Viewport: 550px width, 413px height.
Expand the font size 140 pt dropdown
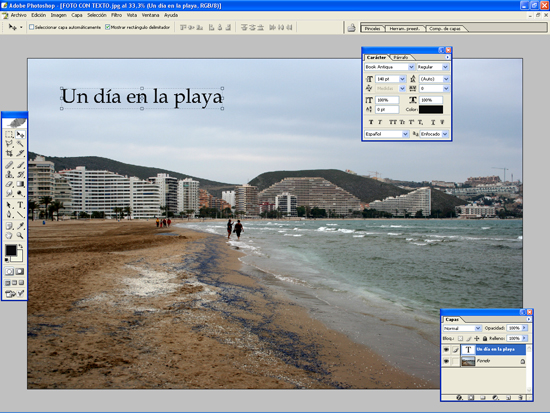402,79
